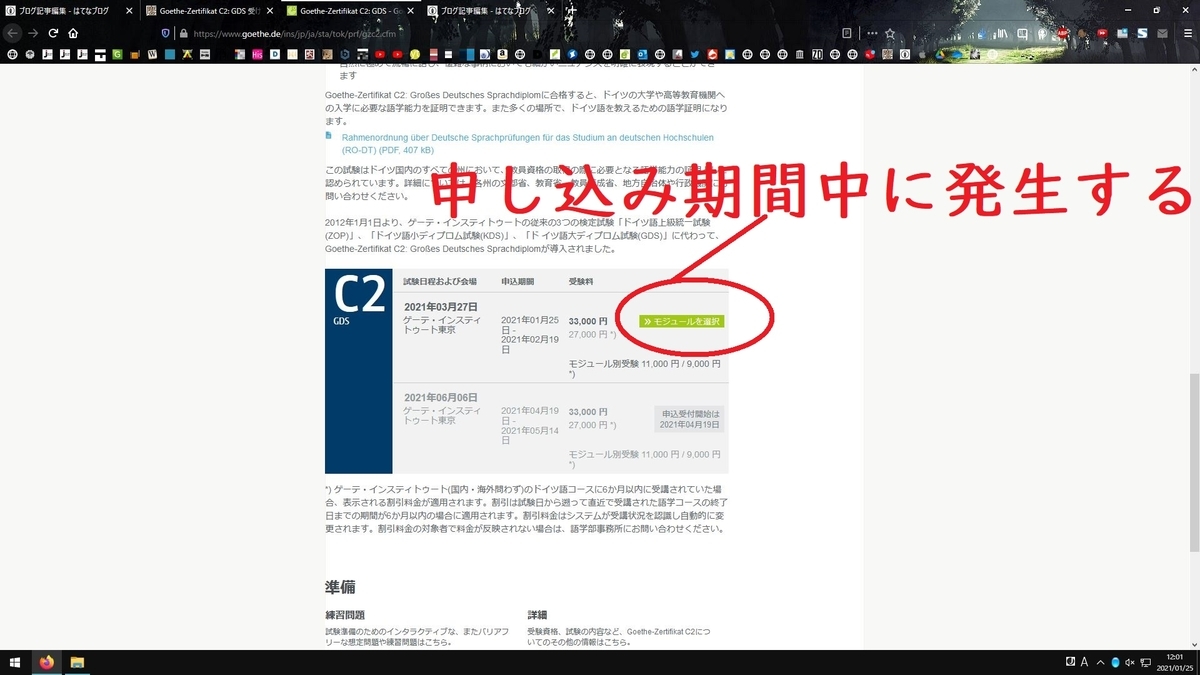Toggle reader view in address bar

[x=847, y=33]
